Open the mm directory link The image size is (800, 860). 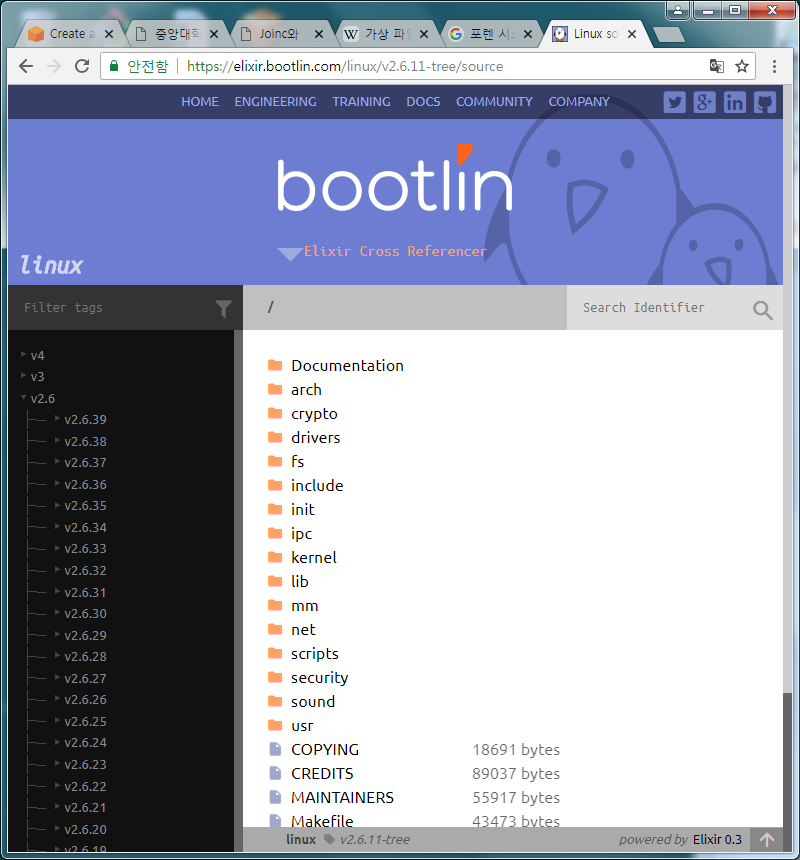point(304,606)
